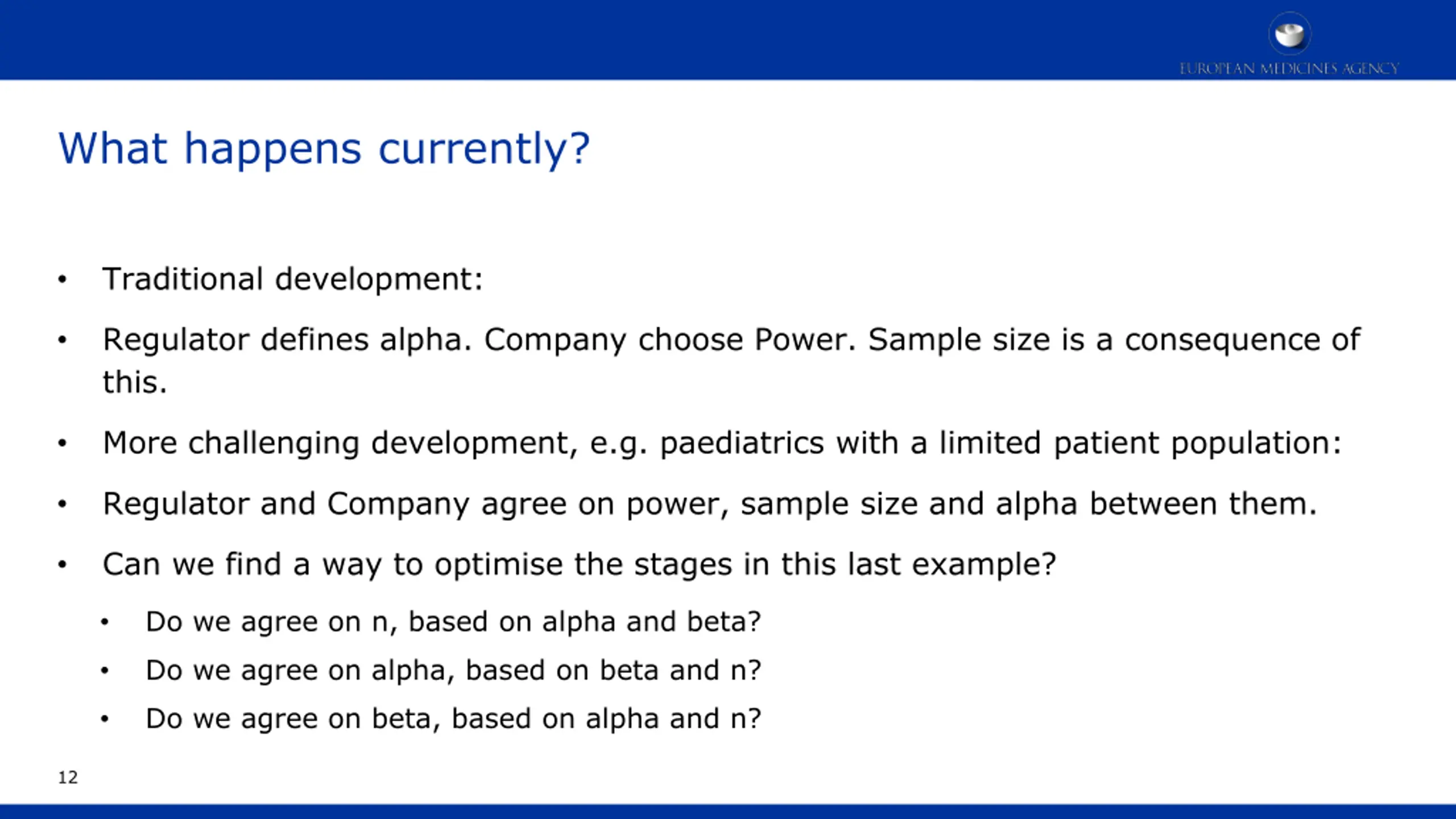1456x819 pixels.
Task: Click the bullet dot before 'More challenging development'
Action: click(63, 443)
